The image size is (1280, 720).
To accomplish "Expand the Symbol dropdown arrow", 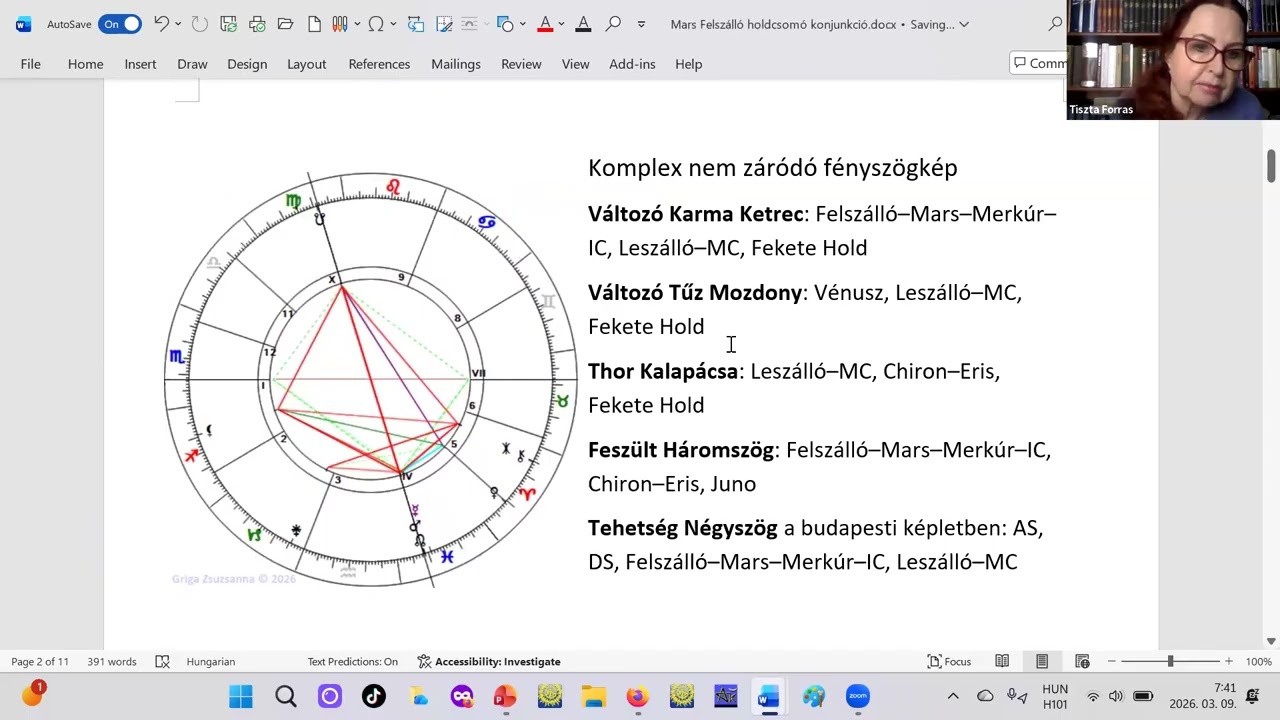I will pos(393,24).
